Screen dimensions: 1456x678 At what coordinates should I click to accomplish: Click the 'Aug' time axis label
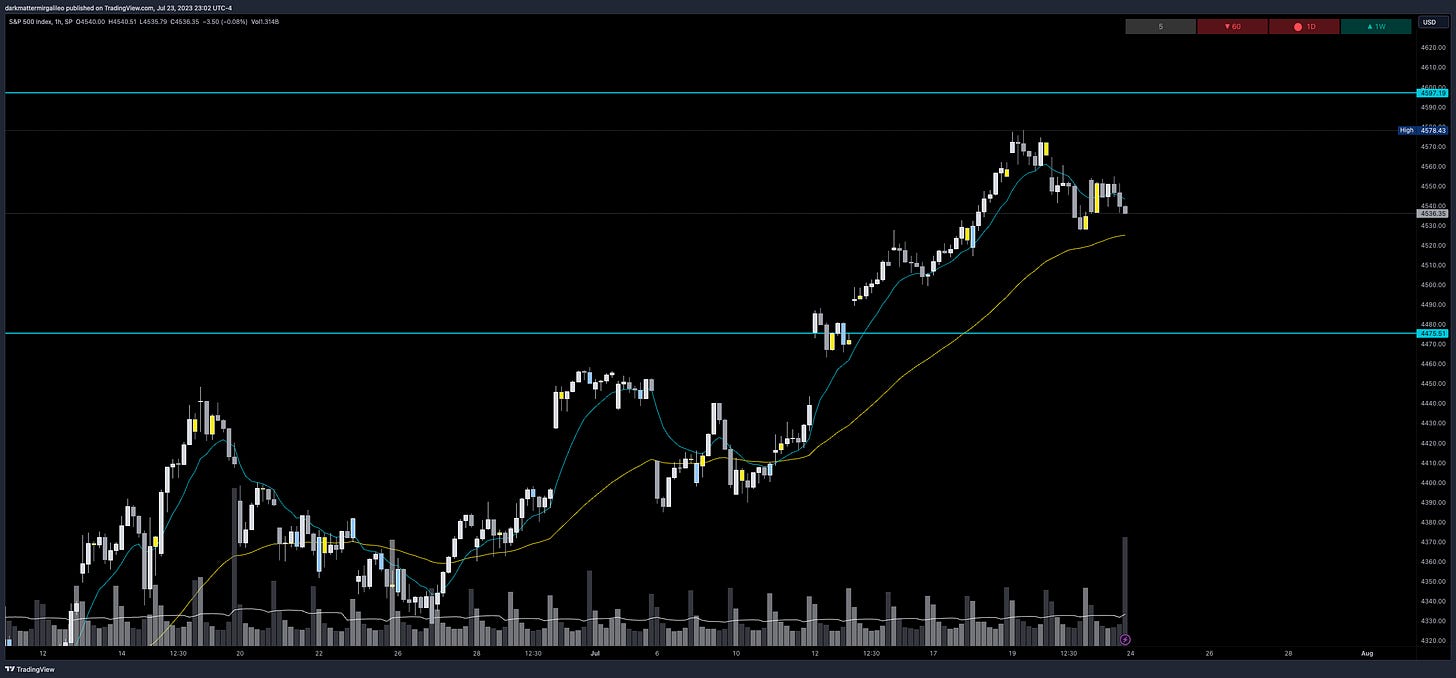coord(1367,652)
